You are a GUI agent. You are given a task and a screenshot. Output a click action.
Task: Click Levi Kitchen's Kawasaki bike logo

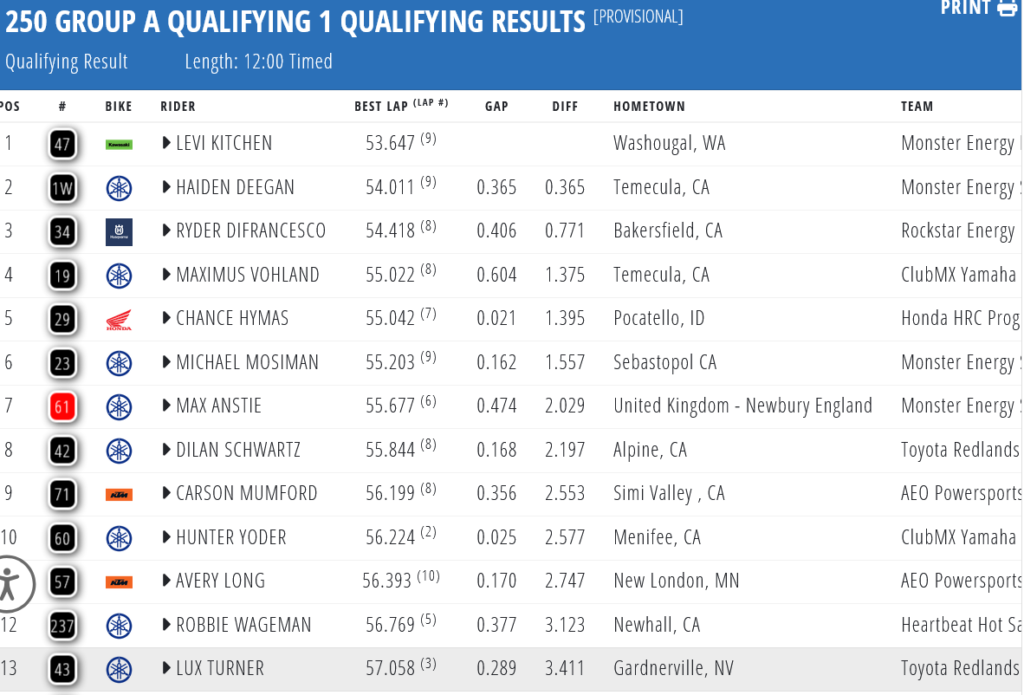119,144
